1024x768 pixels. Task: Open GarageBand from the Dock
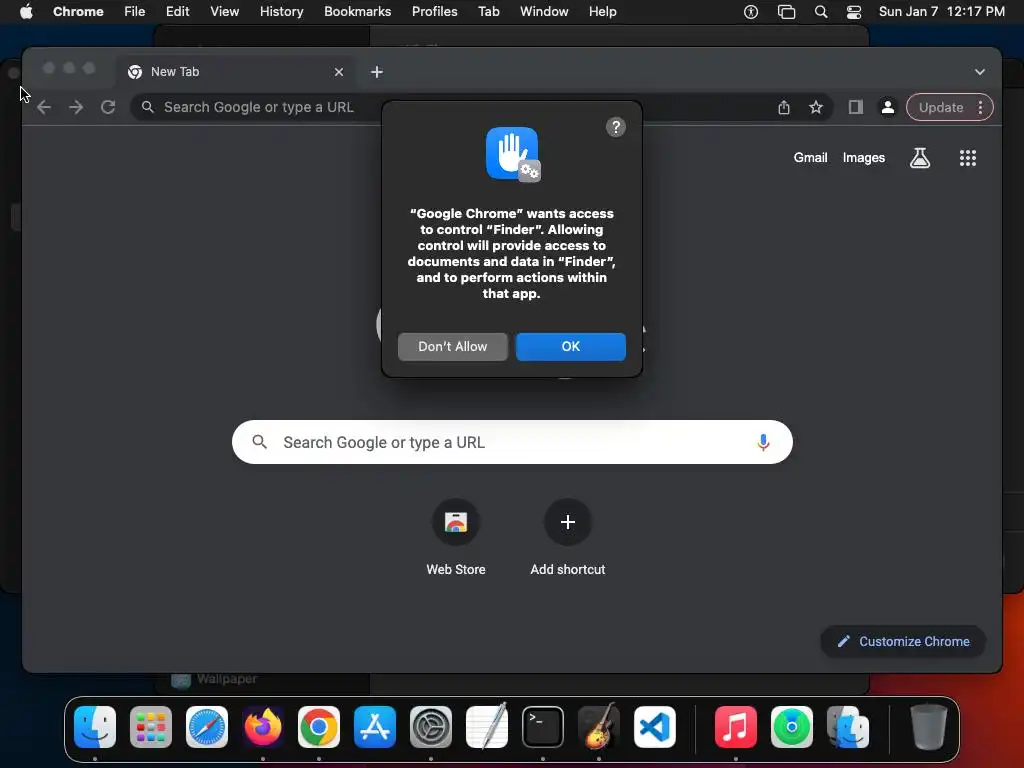pyautogui.click(x=599, y=727)
